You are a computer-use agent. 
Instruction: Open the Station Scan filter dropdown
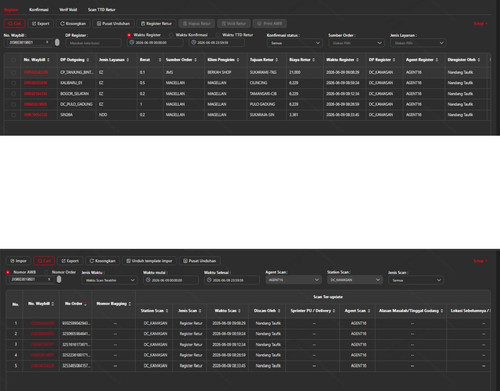355,280
